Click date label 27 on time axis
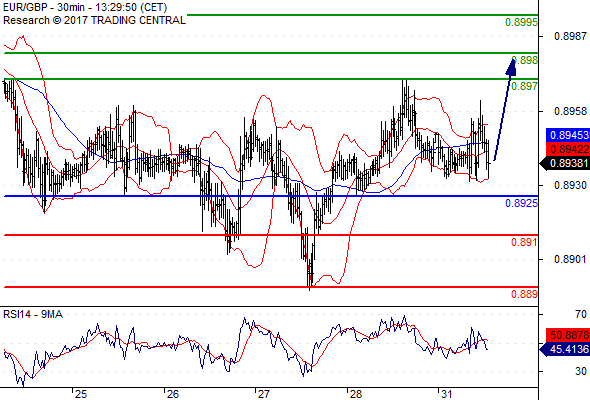The width and height of the screenshot is (590, 400). pyautogui.click(x=263, y=394)
